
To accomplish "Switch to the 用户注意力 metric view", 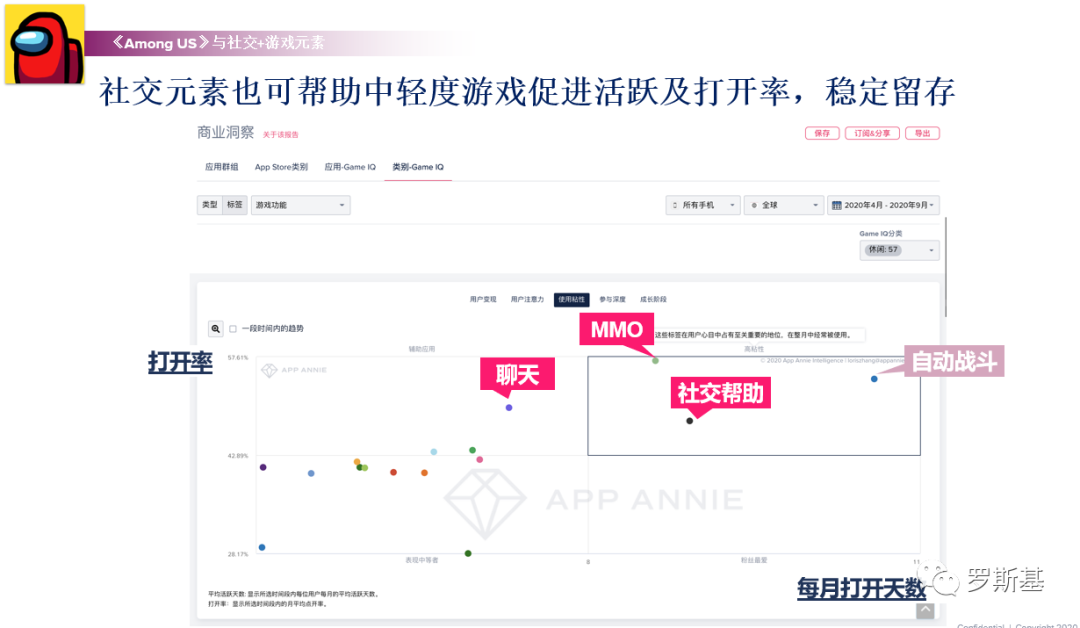I will click(x=527, y=300).
